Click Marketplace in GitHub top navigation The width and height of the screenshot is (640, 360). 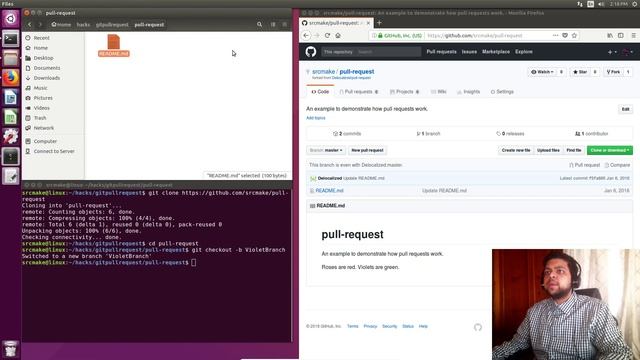click(496, 52)
